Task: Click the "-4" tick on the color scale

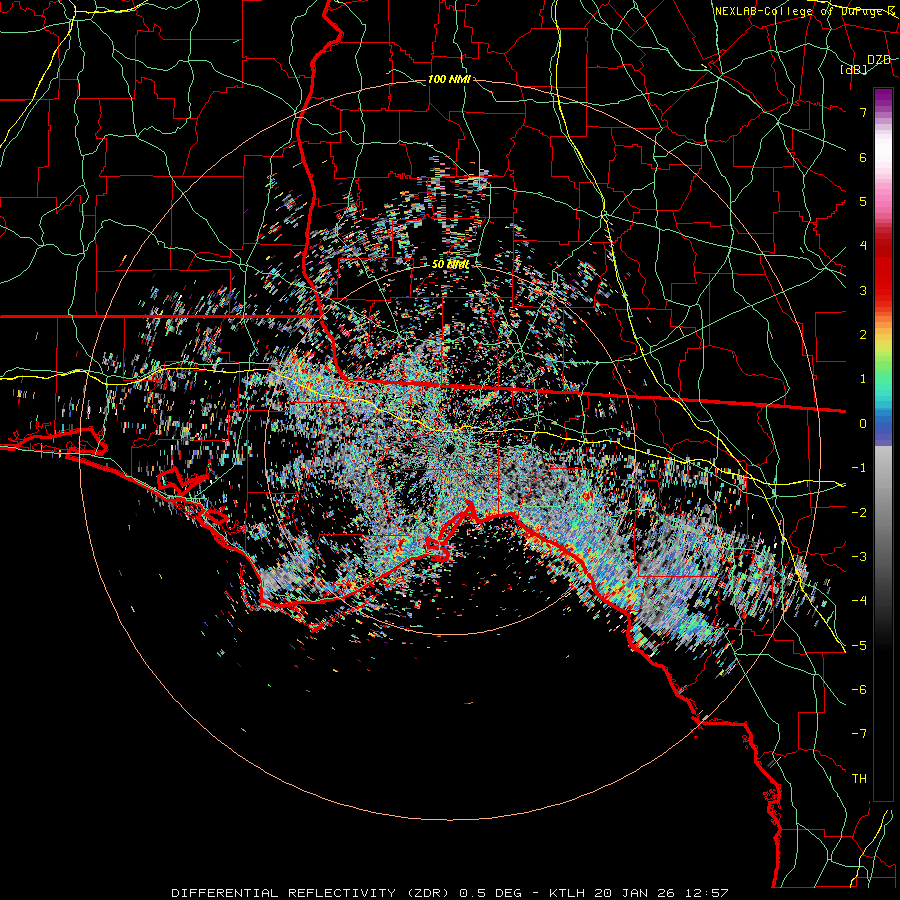Action: tap(859, 601)
